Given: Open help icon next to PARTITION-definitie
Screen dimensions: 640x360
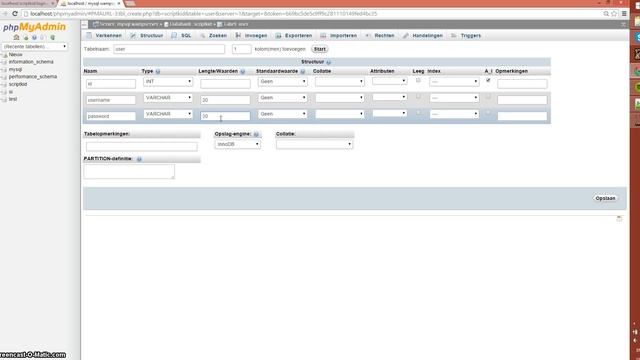Looking at the screenshot, I should tap(139, 159).
